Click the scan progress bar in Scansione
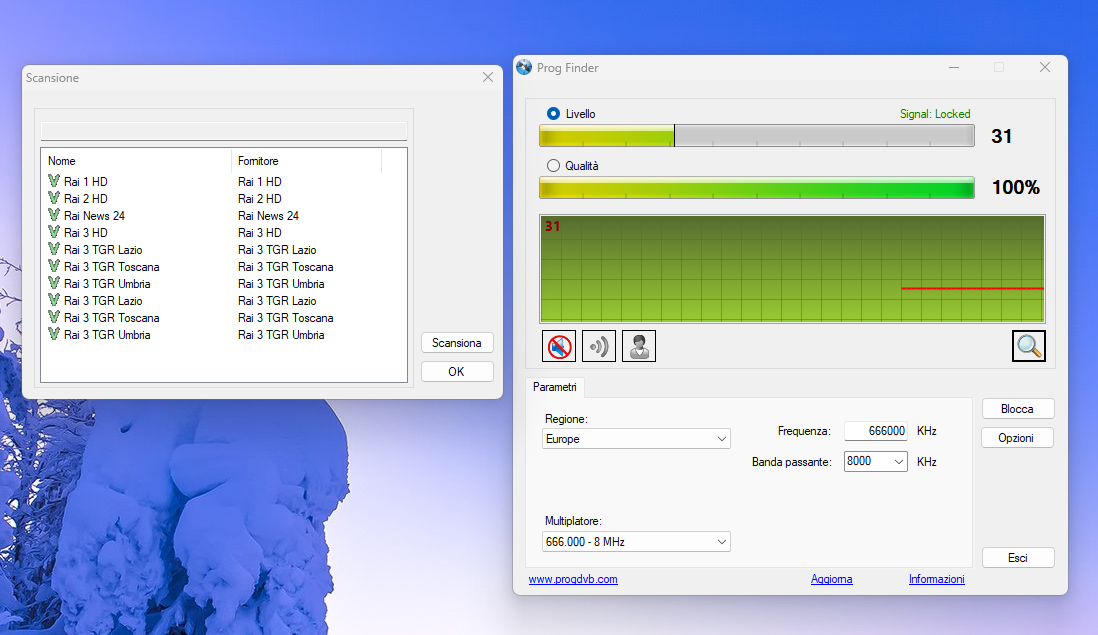The height and width of the screenshot is (635, 1098). [224, 131]
